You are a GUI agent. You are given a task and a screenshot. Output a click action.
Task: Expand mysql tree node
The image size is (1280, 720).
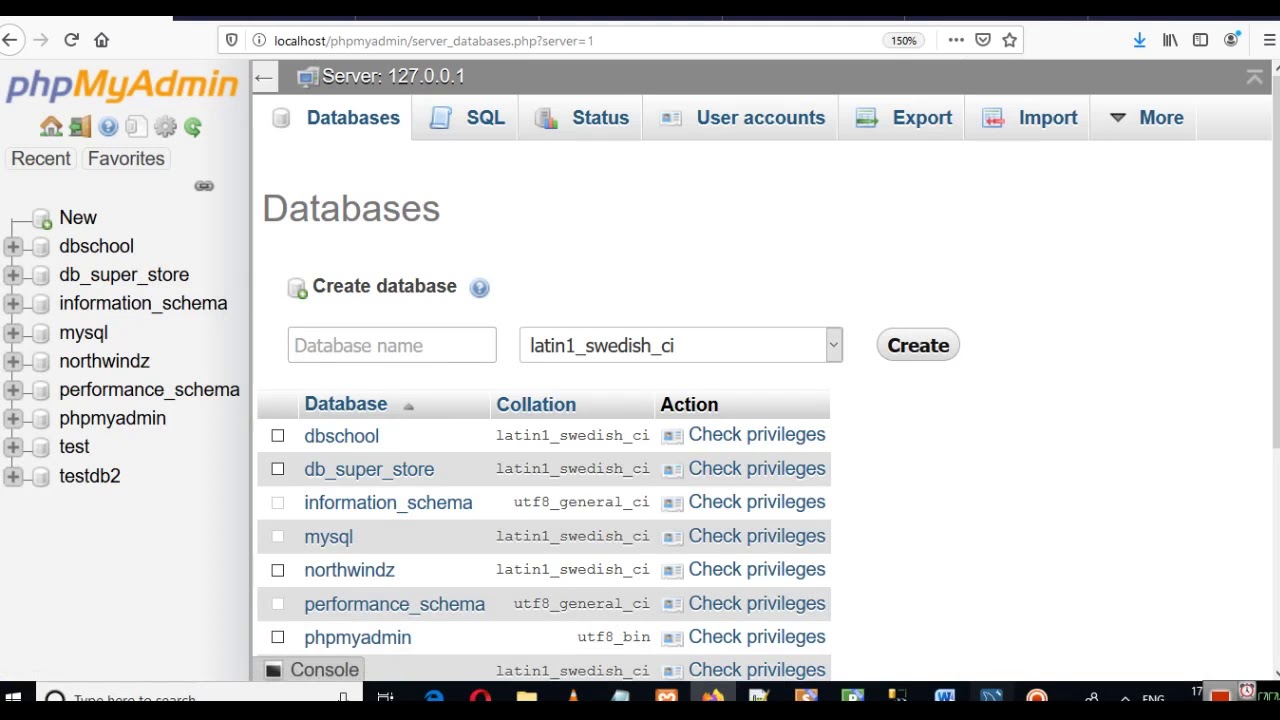click(x=13, y=333)
